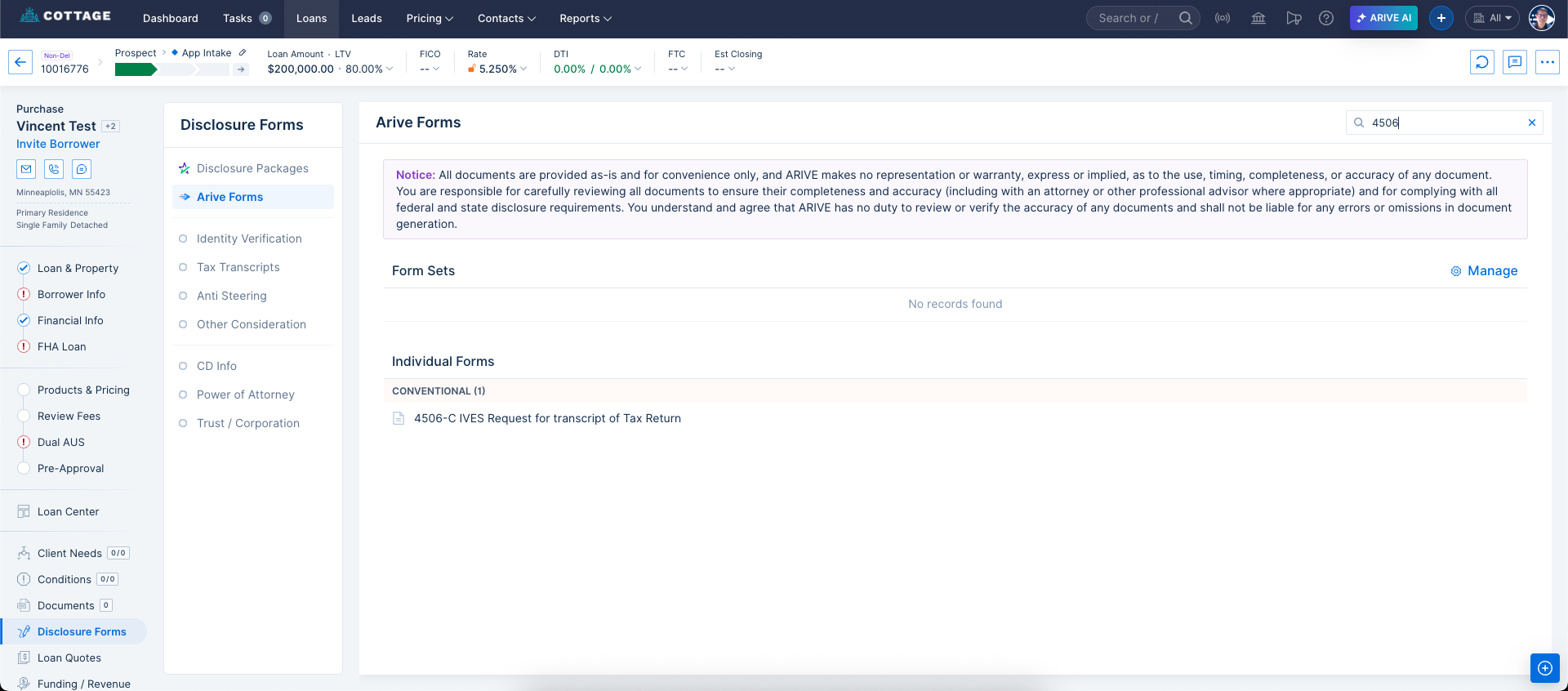
Task: Open the Contacts dropdown menu
Action: 506,18
